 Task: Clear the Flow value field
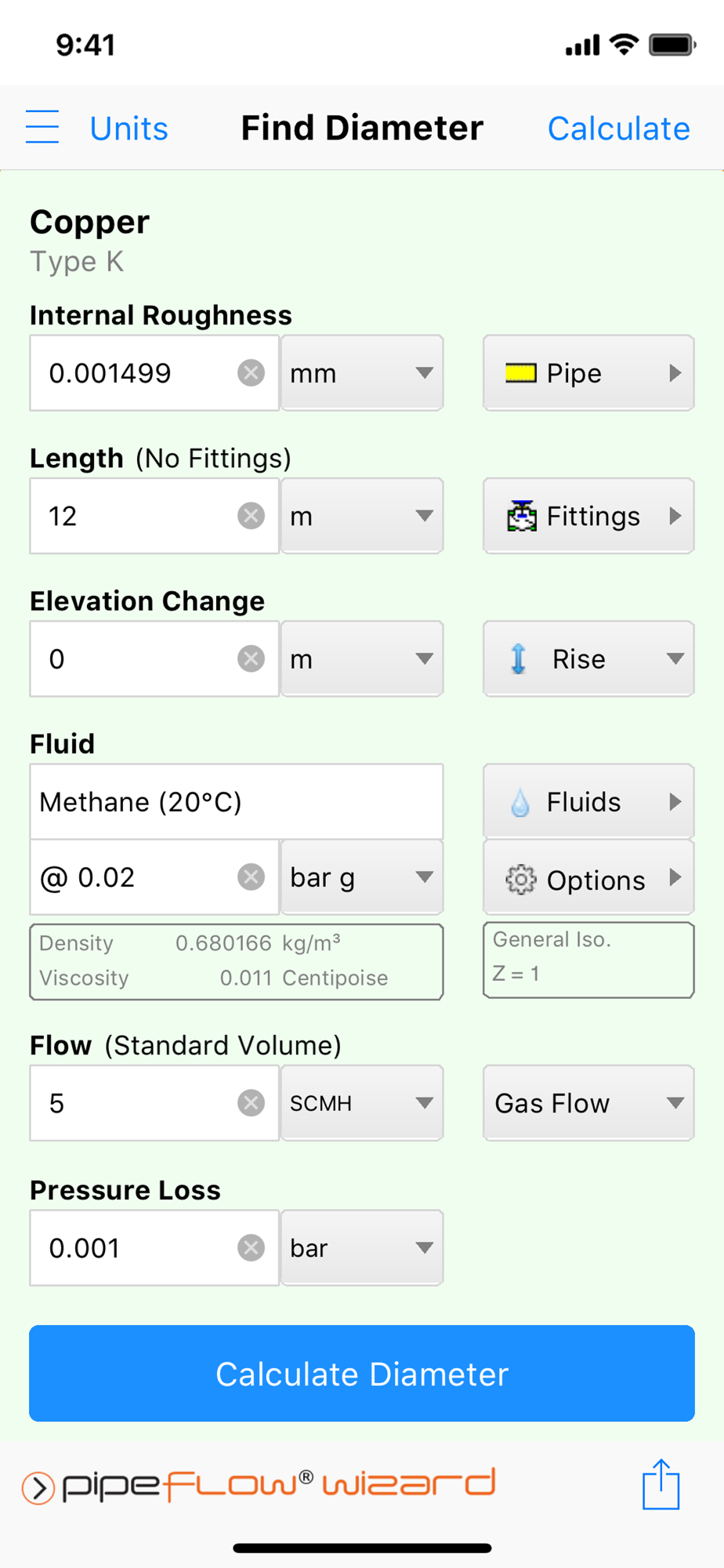click(x=251, y=1103)
